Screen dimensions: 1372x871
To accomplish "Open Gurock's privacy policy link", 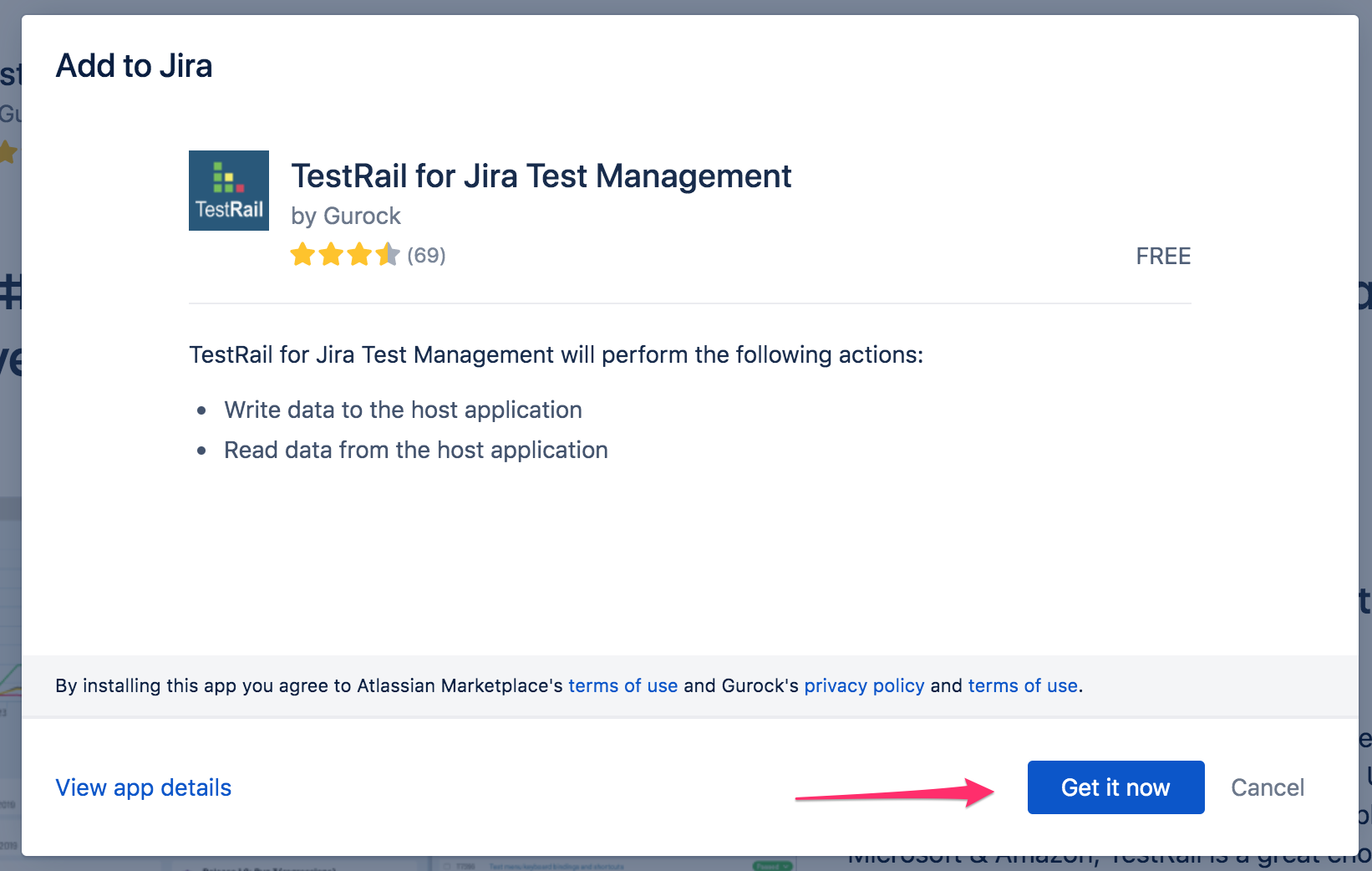I will [x=864, y=685].
